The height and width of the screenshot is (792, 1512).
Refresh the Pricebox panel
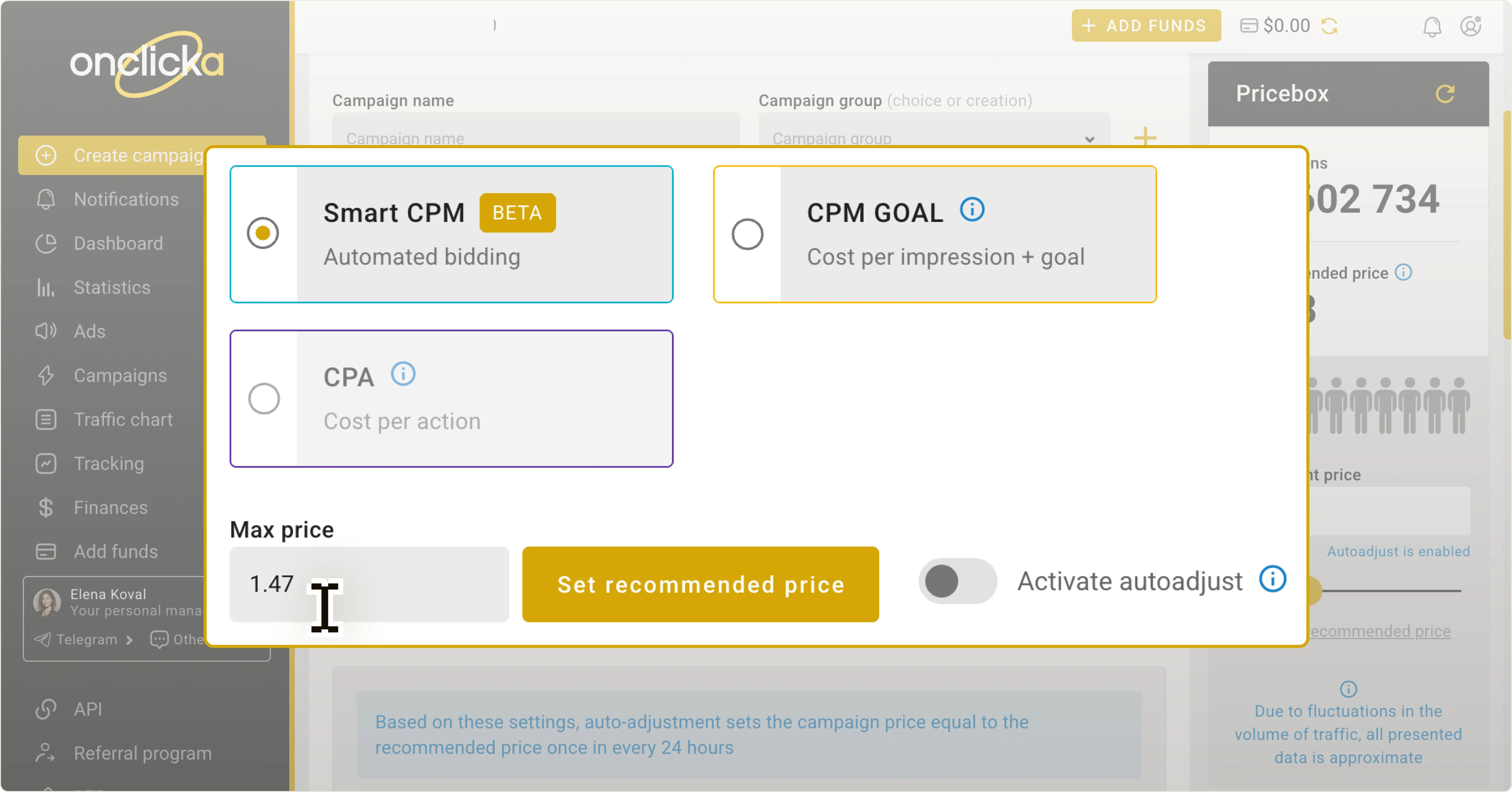point(1446,94)
